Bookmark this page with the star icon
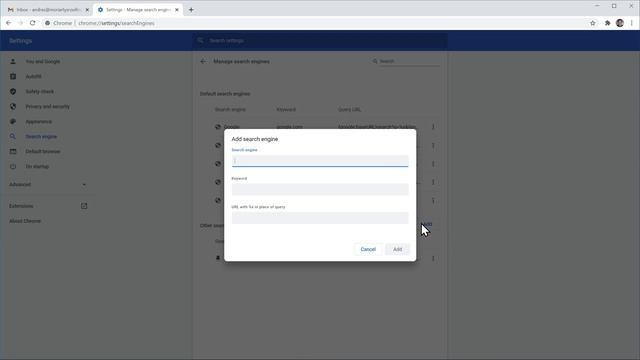640x360 pixels. point(593,23)
